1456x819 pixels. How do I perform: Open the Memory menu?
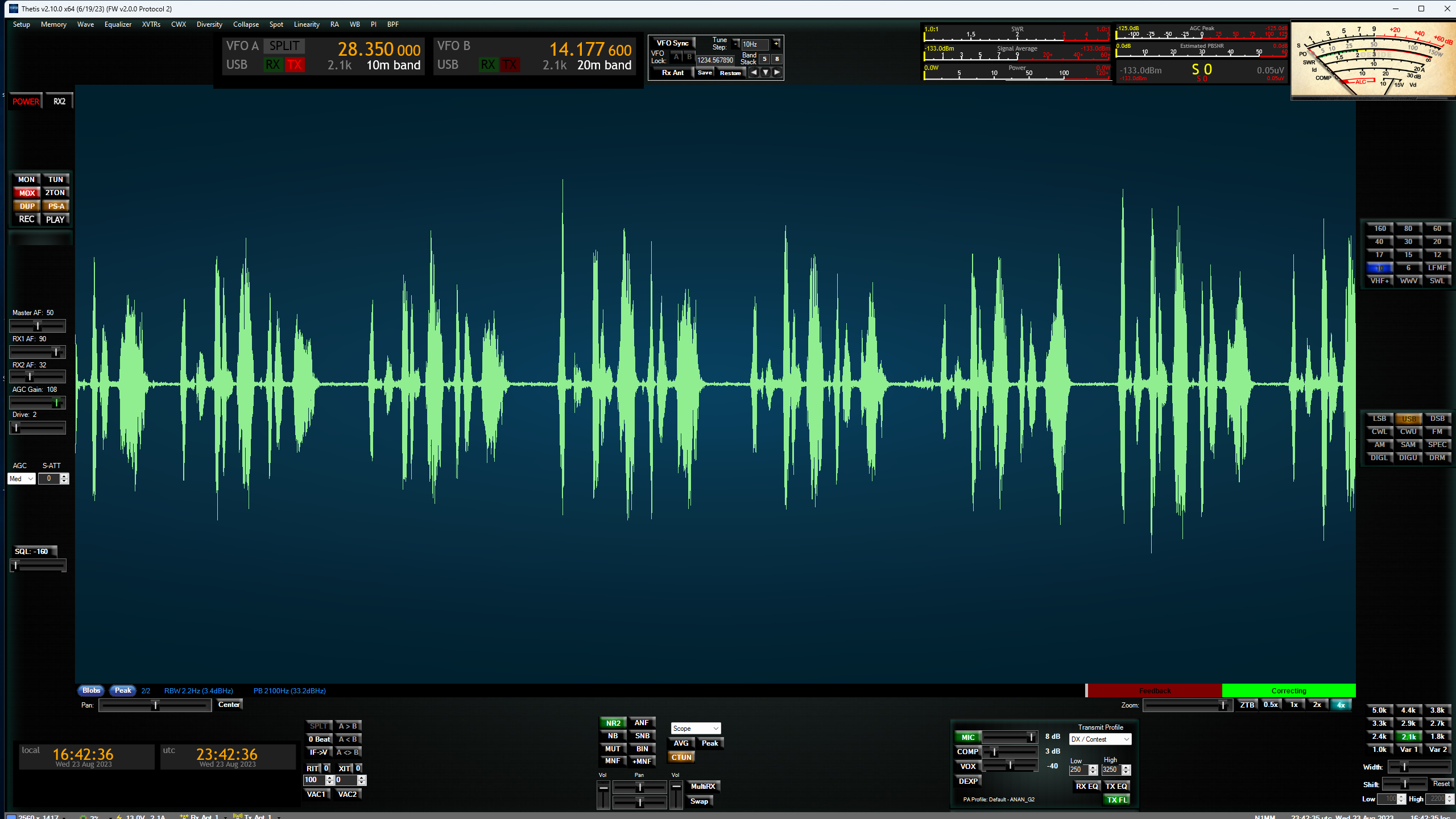[53, 24]
